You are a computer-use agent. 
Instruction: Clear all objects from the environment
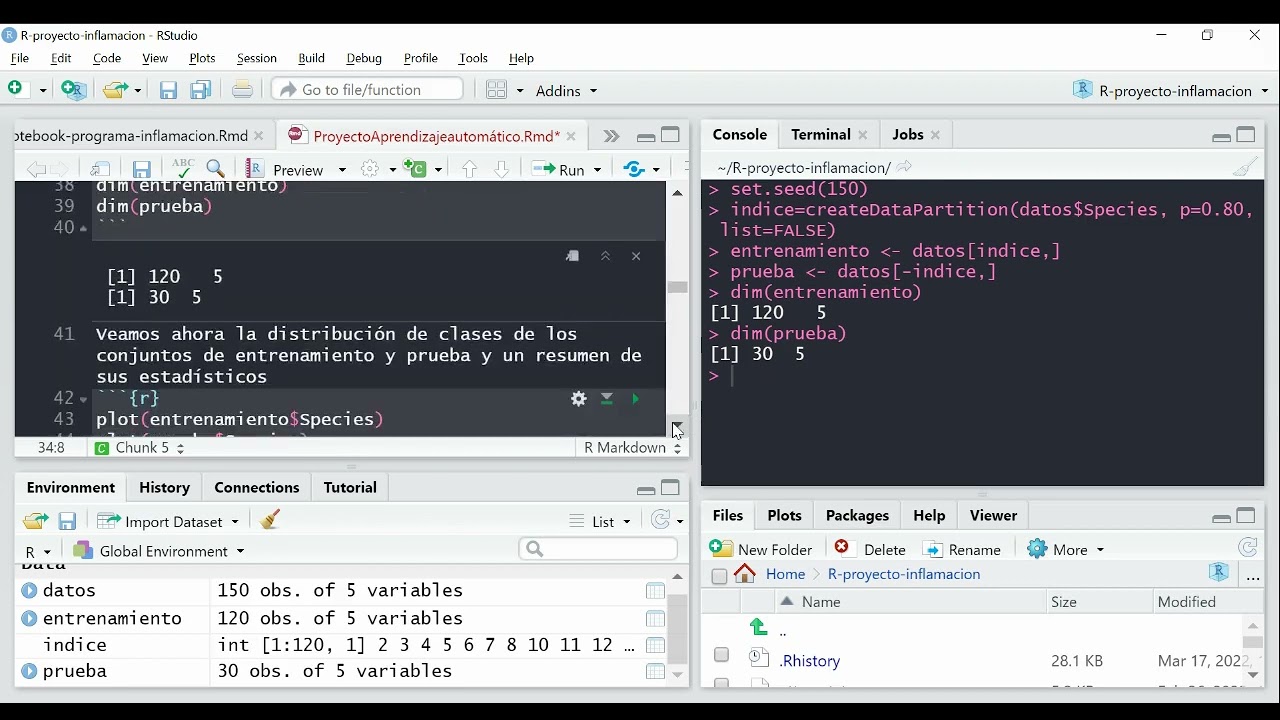coord(270,520)
